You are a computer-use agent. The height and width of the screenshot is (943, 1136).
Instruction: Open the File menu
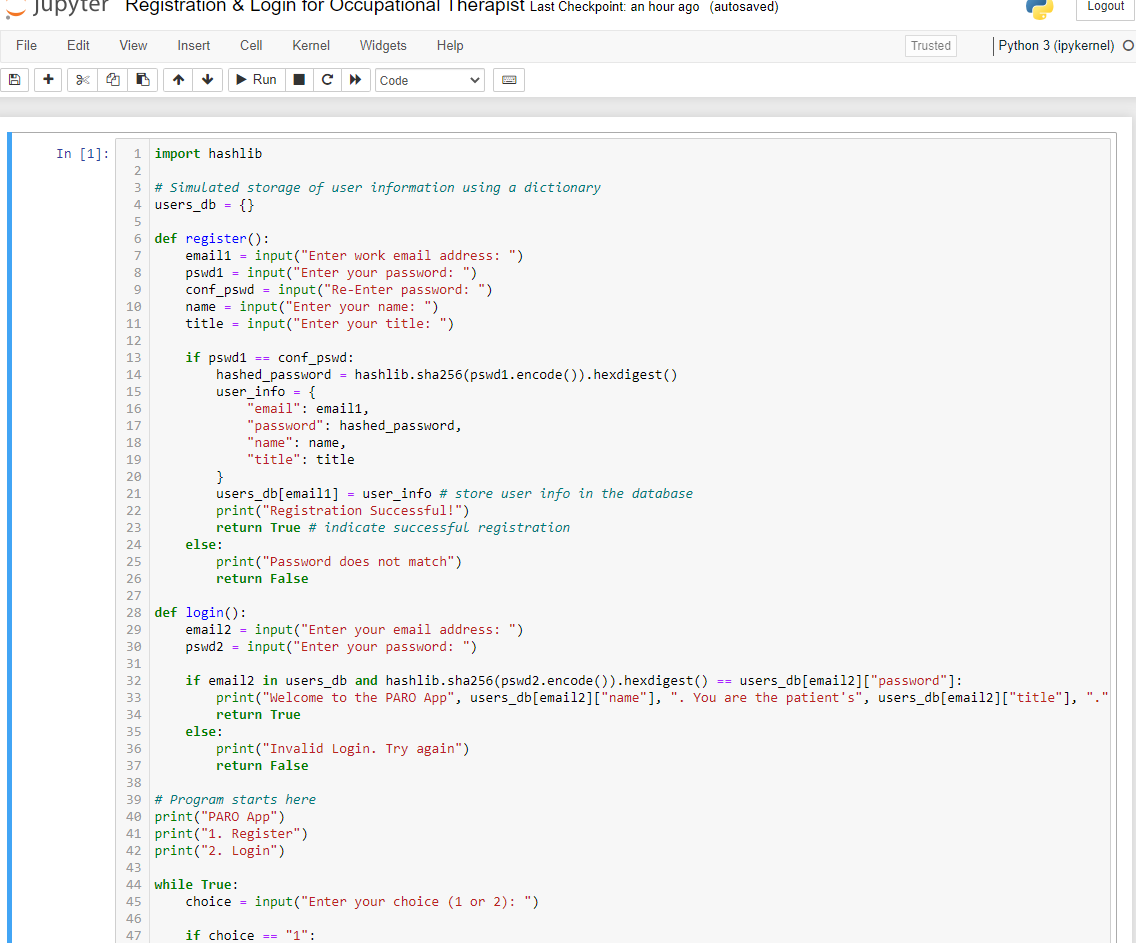tap(26, 46)
